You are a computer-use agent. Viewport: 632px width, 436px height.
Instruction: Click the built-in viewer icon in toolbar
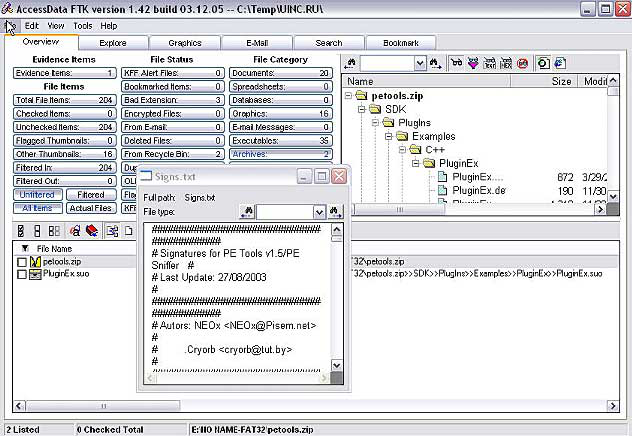tap(543, 63)
